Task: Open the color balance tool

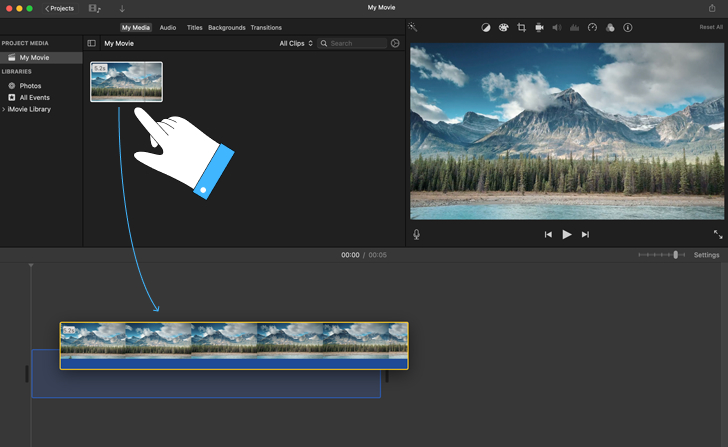Action: click(486, 27)
